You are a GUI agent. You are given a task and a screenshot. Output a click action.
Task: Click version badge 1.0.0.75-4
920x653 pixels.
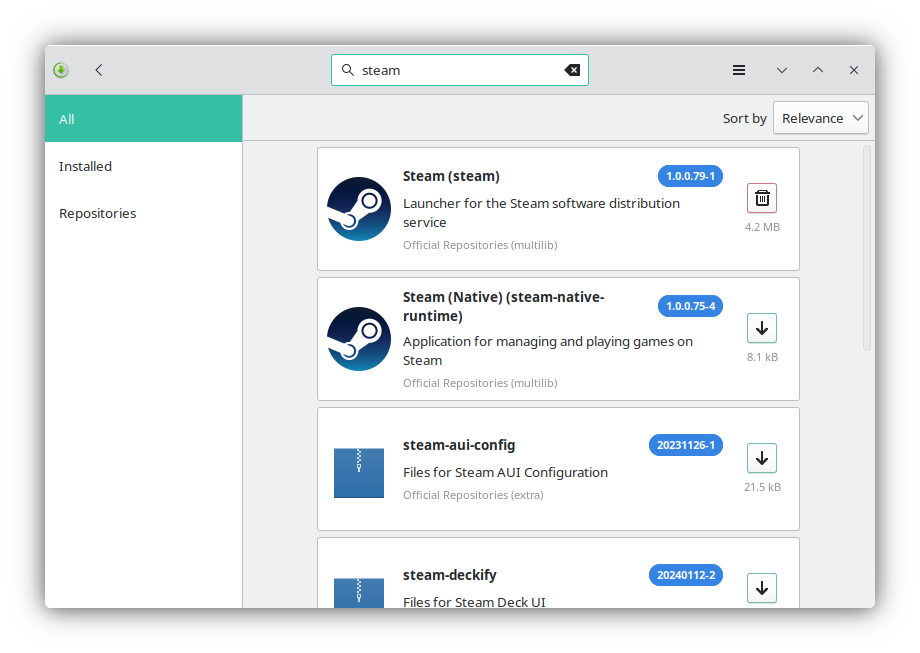pyautogui.click(x=690, y=306)
